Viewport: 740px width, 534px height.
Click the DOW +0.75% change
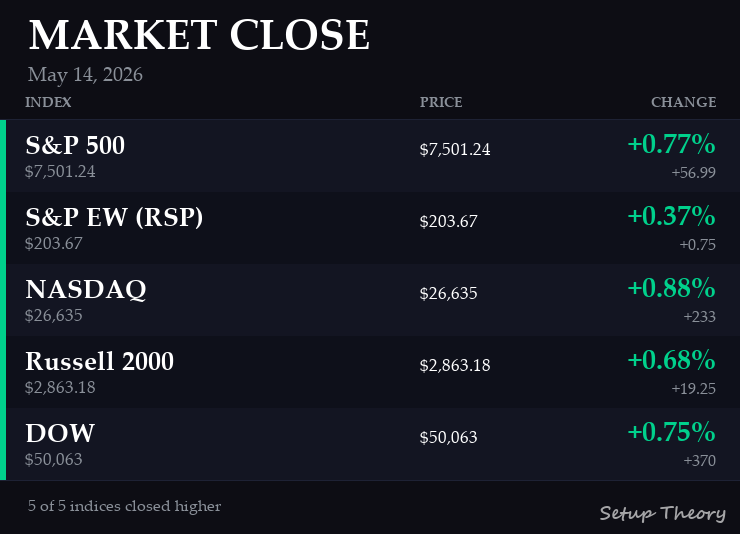(671, 432)
